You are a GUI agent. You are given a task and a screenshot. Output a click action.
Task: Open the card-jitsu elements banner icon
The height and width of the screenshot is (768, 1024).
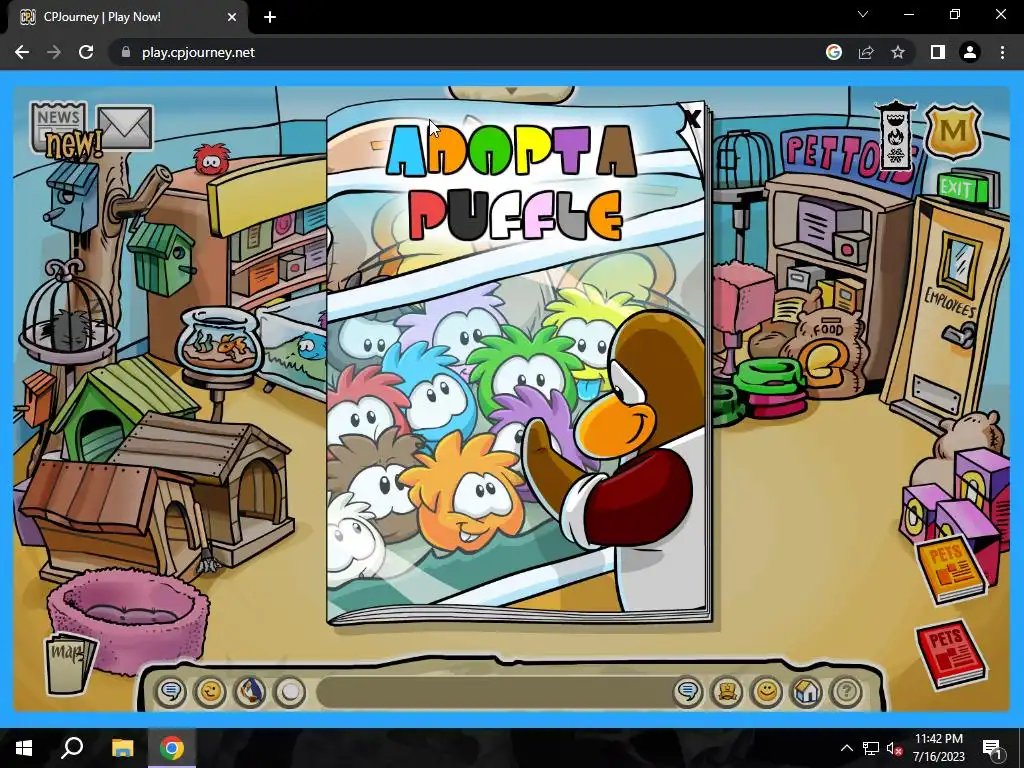coord(895,136)
